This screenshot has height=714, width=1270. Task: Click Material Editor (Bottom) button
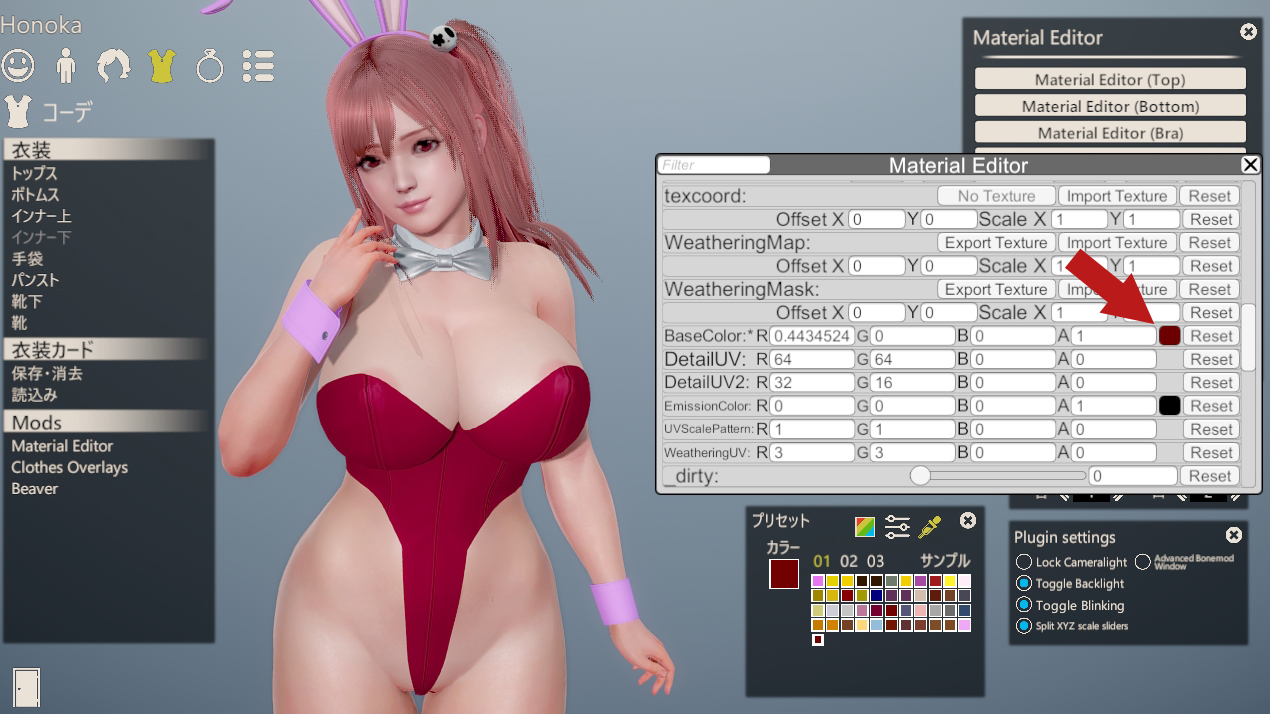coord(1110,106)
